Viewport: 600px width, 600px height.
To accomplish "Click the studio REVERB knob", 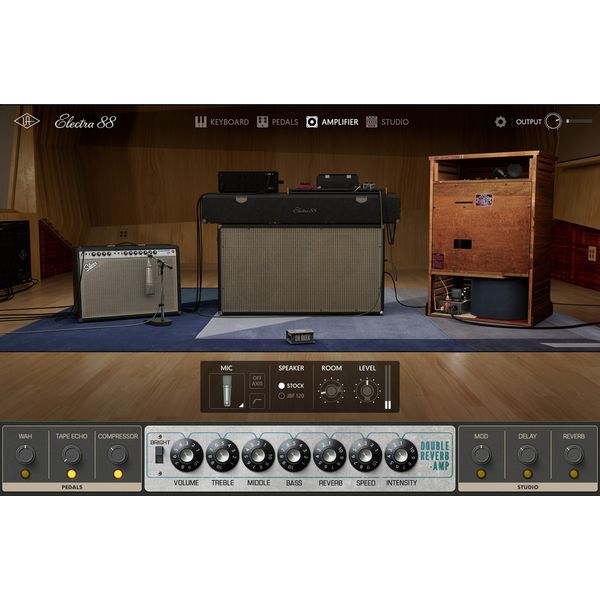I will click(574, 455).
